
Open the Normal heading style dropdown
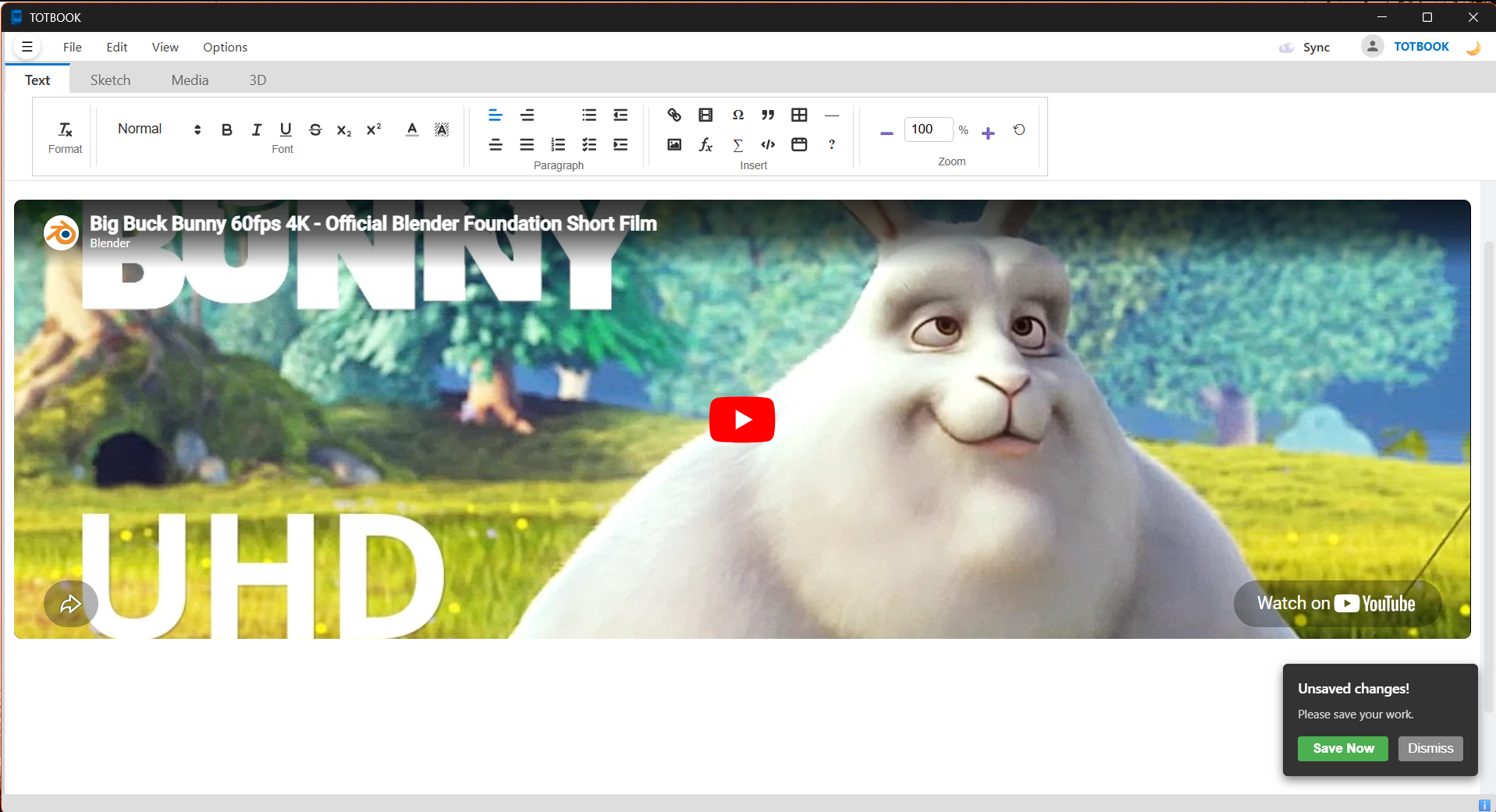[x=159, y=129]
